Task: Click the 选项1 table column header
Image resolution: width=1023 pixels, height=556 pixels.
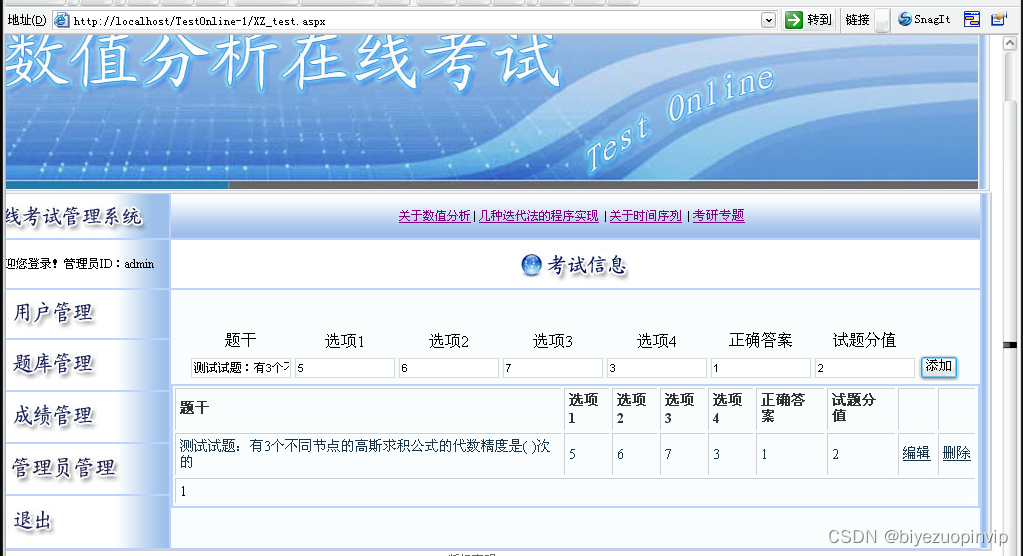Action: (x=587, y=409)
